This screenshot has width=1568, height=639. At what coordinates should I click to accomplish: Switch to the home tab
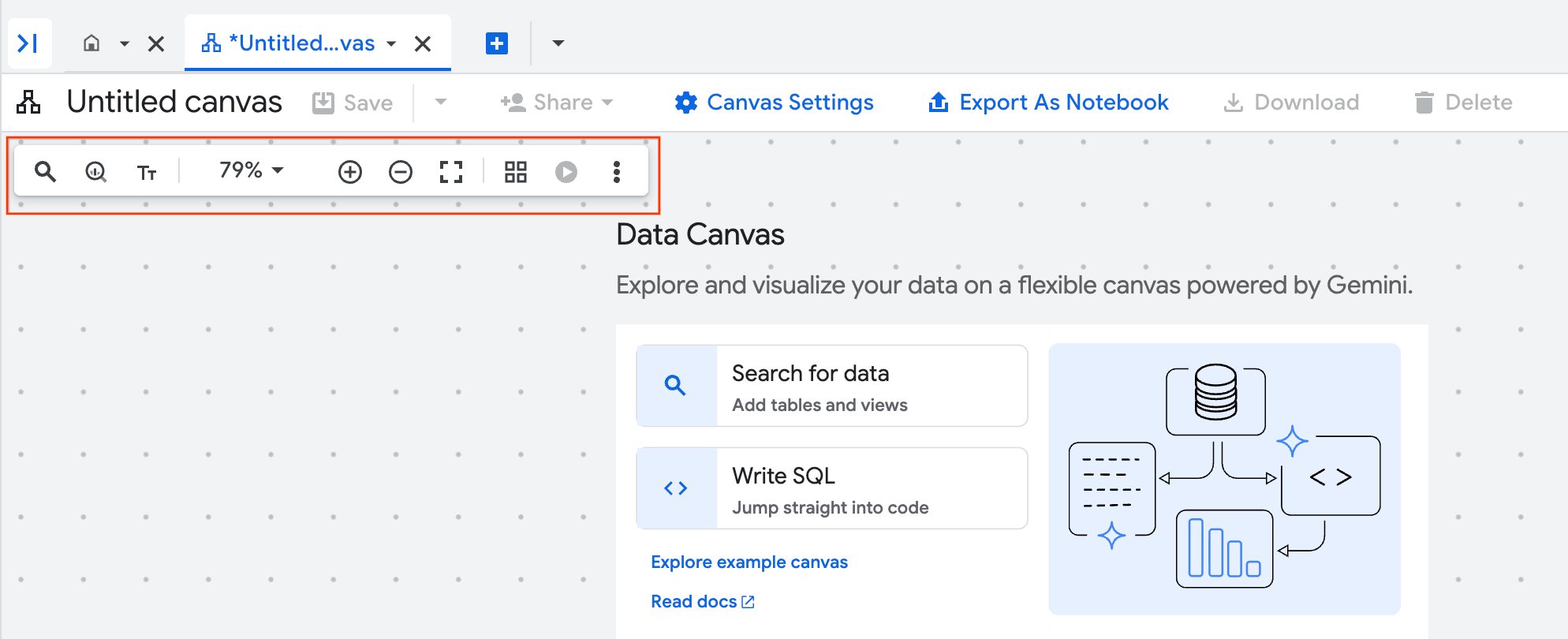point(91,43)
